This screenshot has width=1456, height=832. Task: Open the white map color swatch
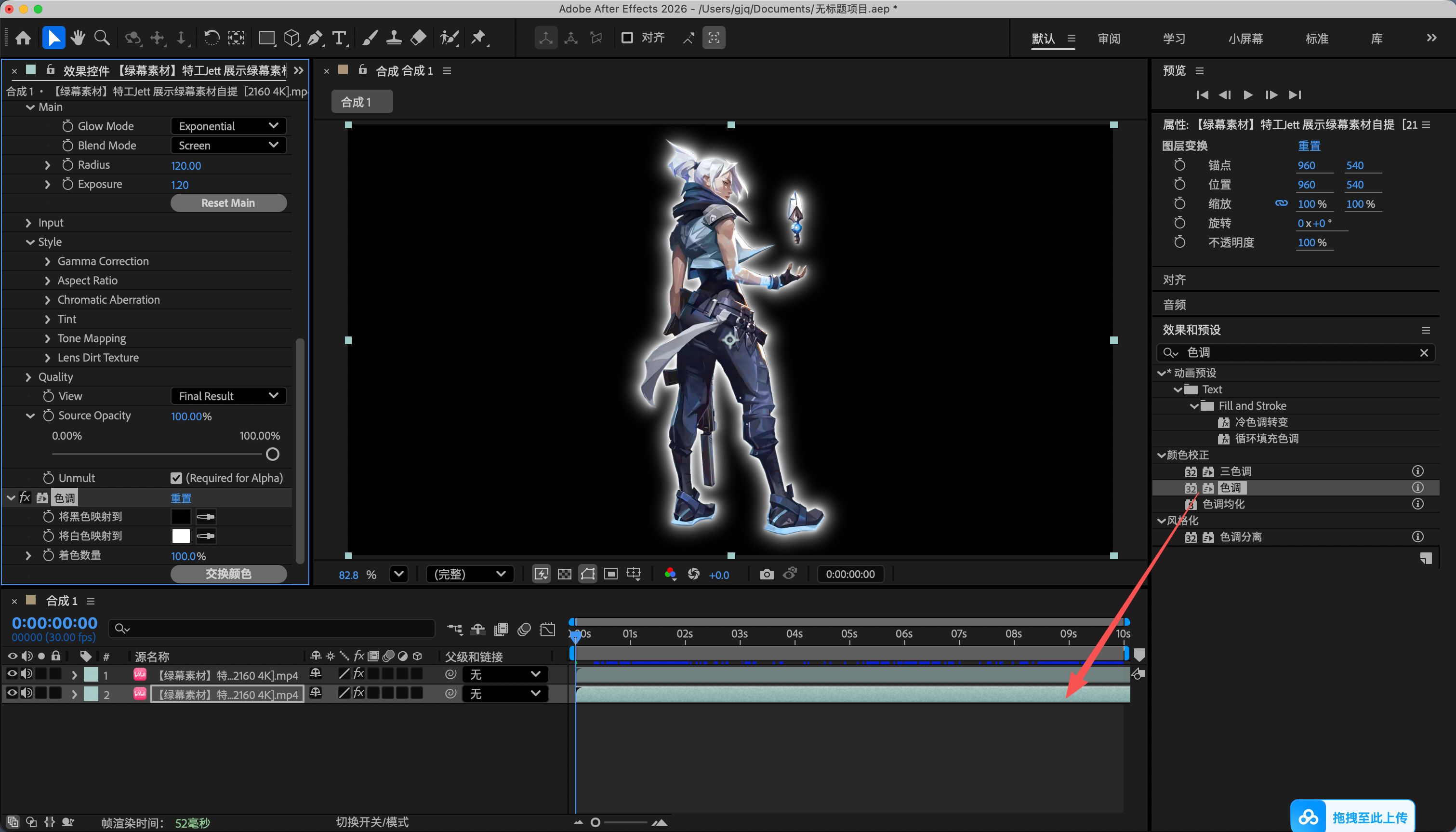point(181,536)
